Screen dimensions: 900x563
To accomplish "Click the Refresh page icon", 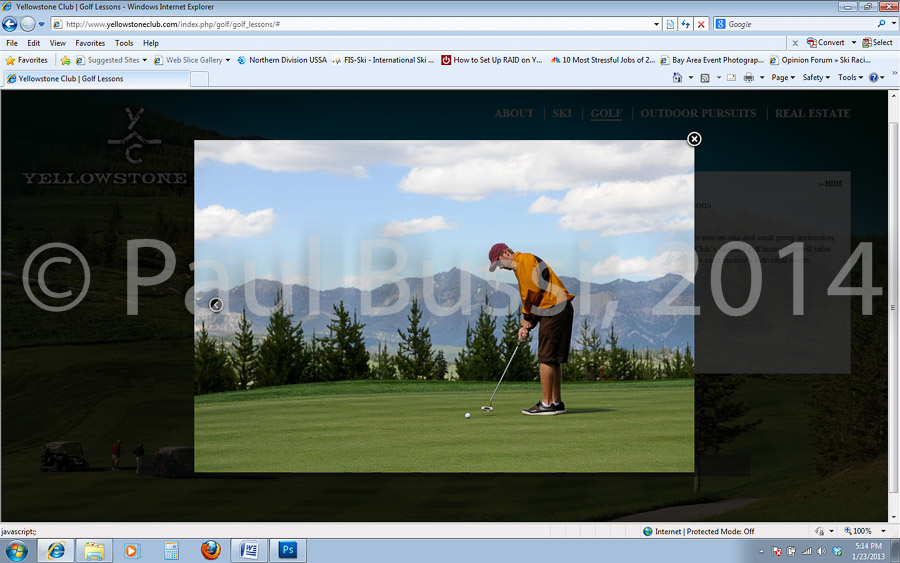I will (x=685, y=24).
